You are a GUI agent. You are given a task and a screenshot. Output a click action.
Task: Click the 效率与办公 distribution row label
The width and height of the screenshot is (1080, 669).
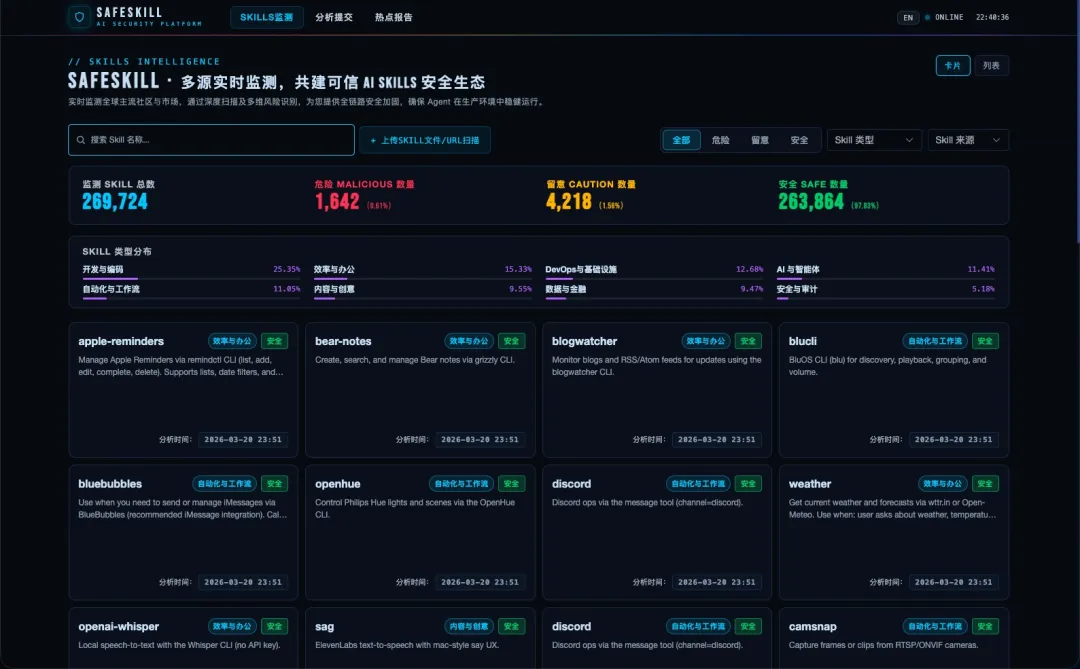click(334, 269)
